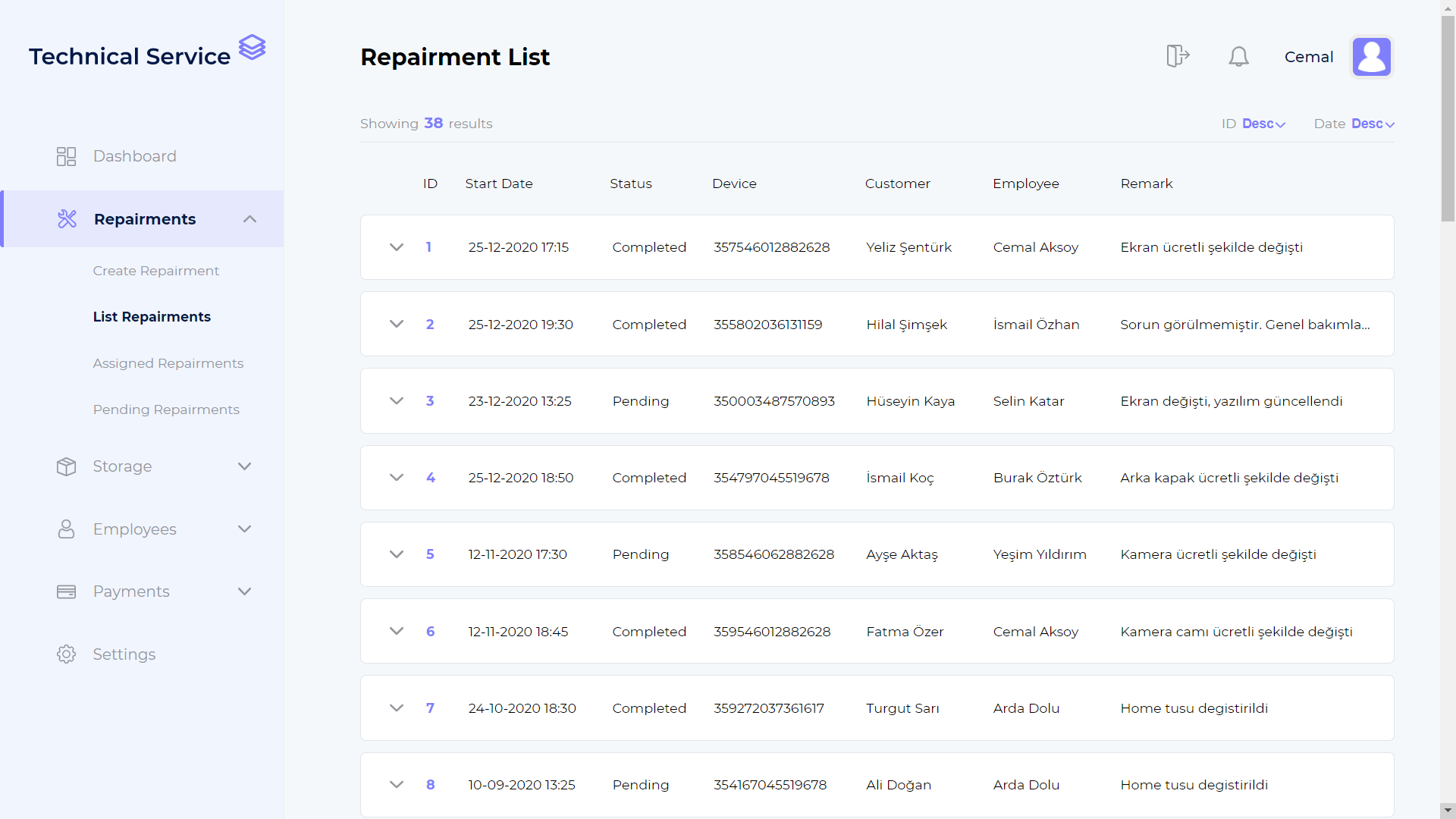The height and width of the screenshot is (819, 1456).
Task: Click the Technical Service stacked layers logo
Action: 253,47
